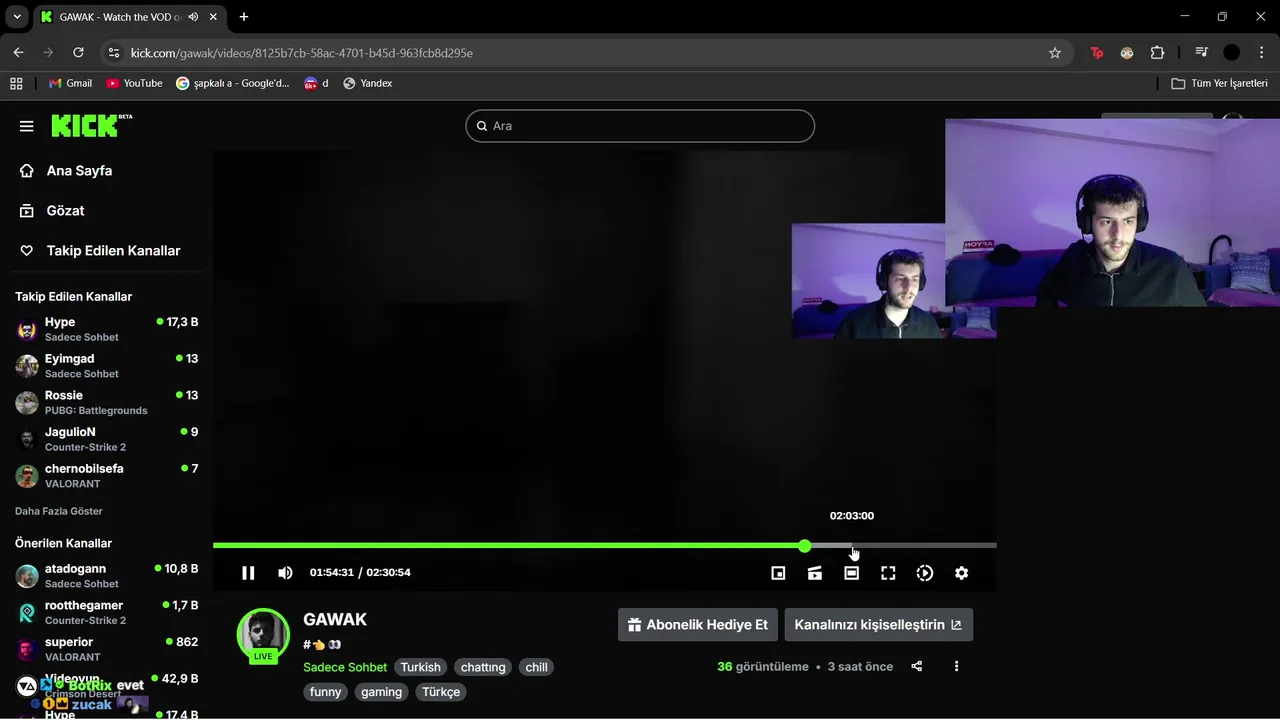This screenshot has width=1280, height=720.
Task: View site information icon in the address bar
Action: (114, 53)
